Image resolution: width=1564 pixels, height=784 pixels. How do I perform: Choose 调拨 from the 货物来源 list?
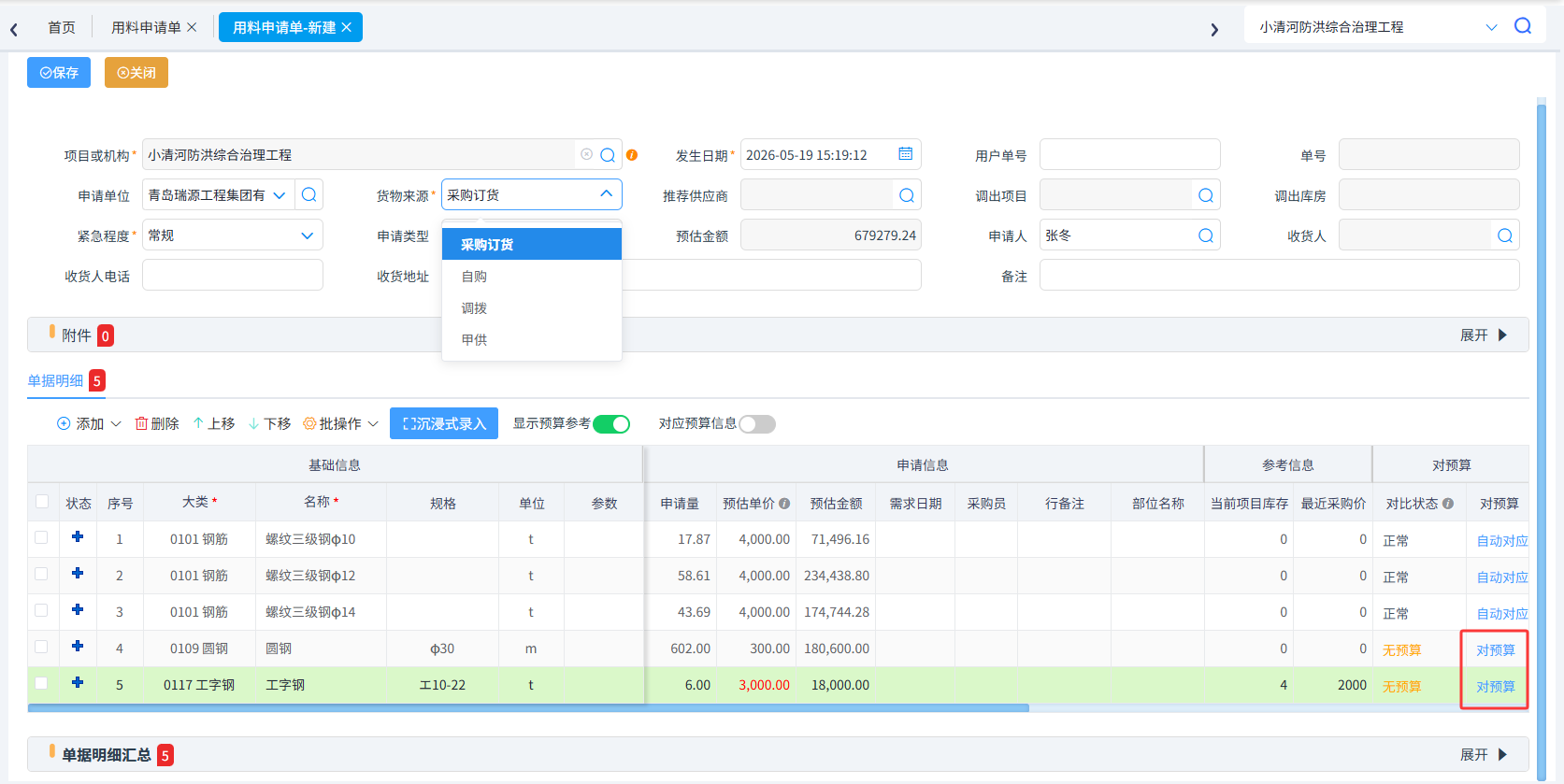pos(532,308)
